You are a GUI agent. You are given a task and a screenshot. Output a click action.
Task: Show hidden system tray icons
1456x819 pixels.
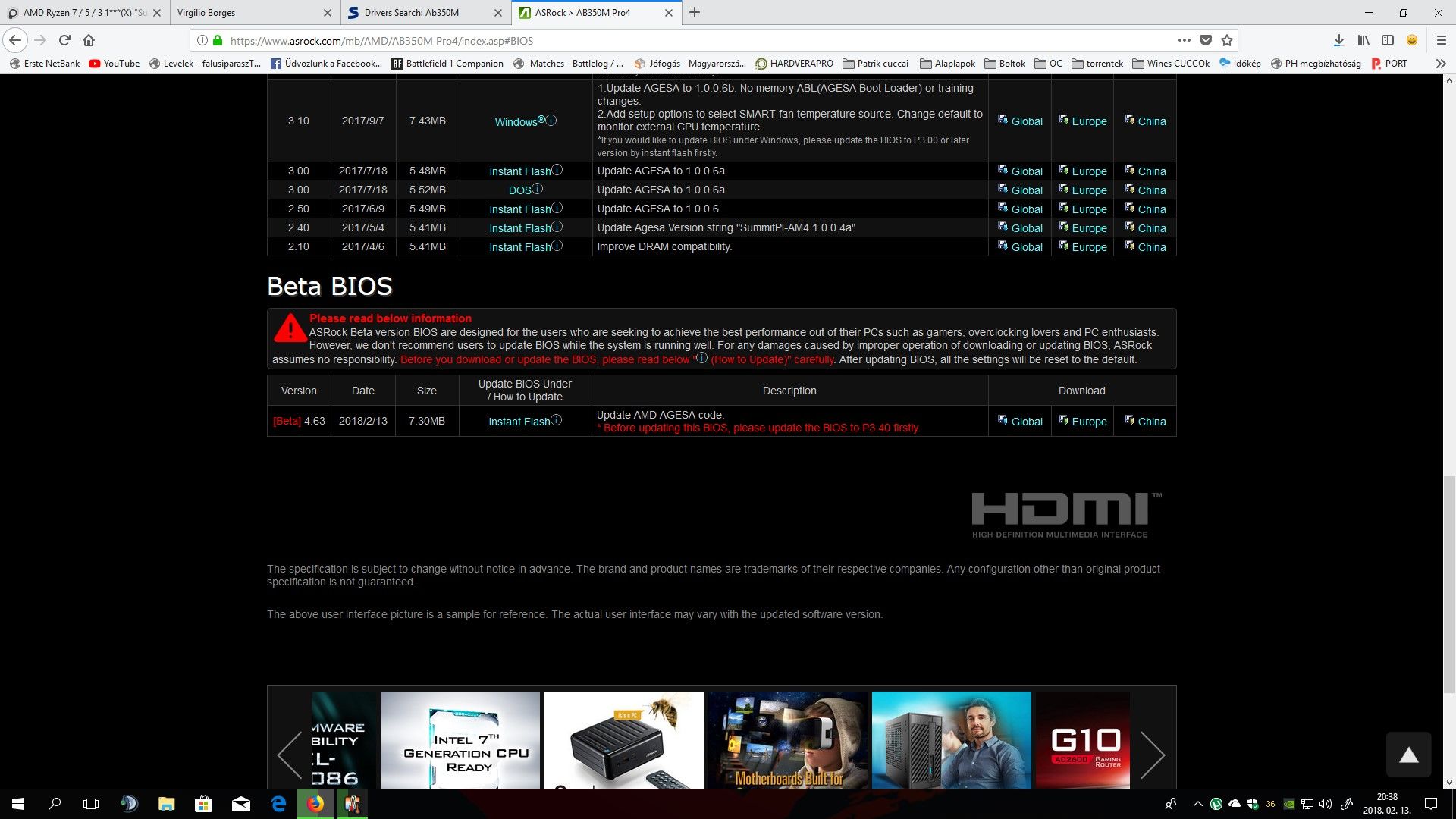click(1198, 804)
